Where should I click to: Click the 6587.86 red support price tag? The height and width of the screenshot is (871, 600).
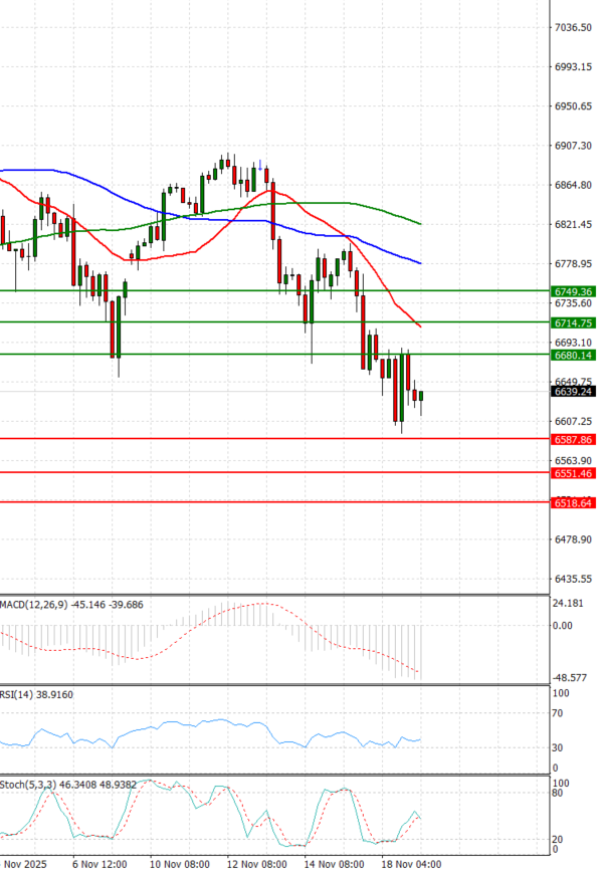coord(572,439)
